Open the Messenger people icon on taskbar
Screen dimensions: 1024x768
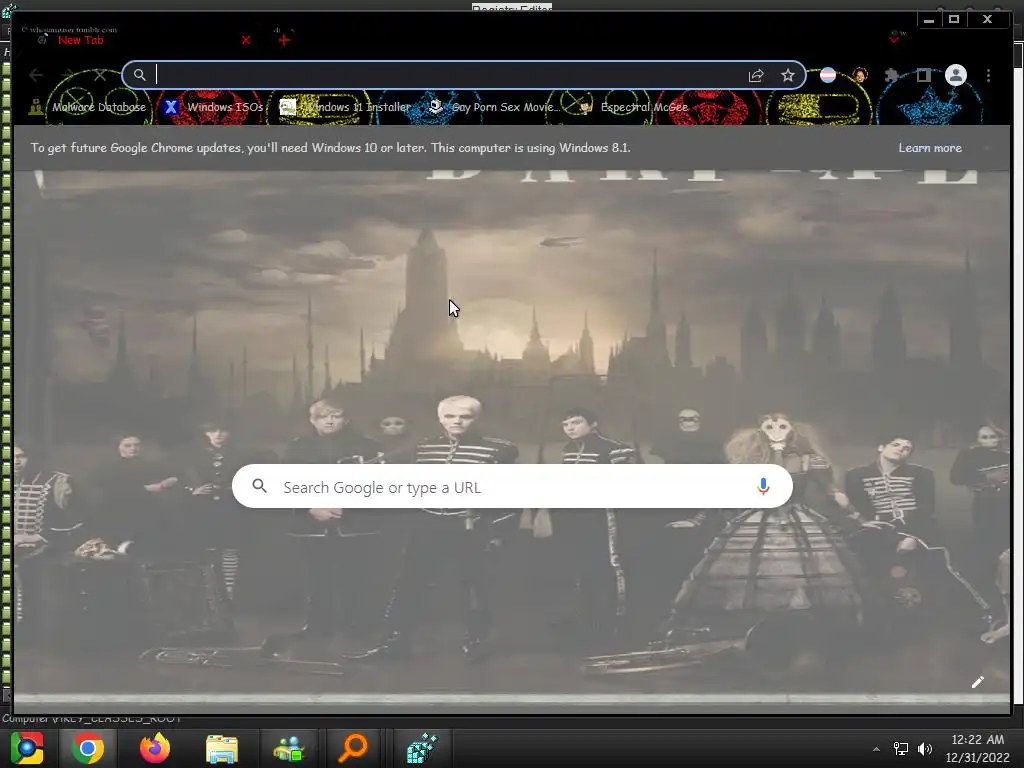pyautogui.click(x=288, y=748)
